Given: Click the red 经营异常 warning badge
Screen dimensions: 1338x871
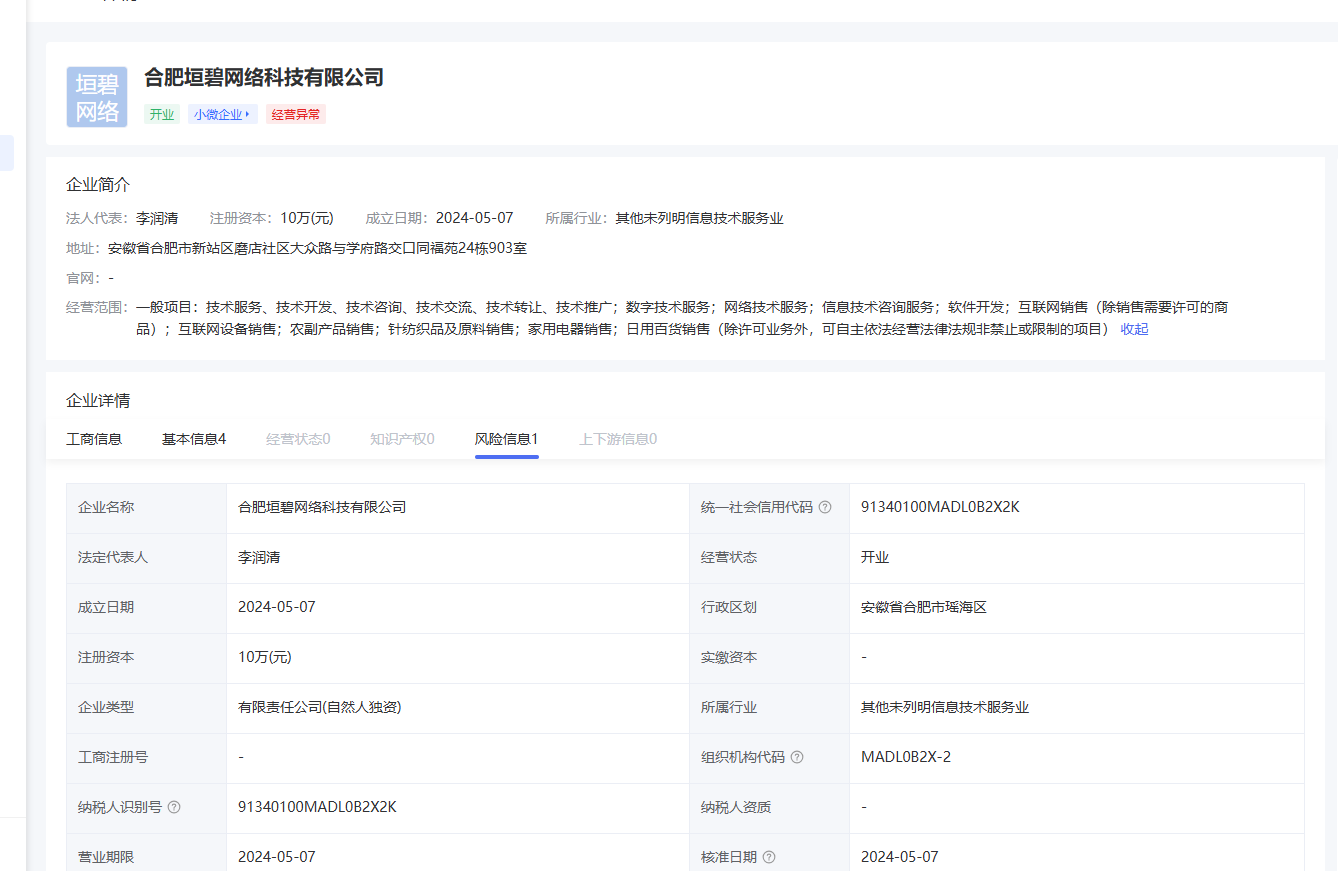Looking at the screenshot, I should [295, 114].
